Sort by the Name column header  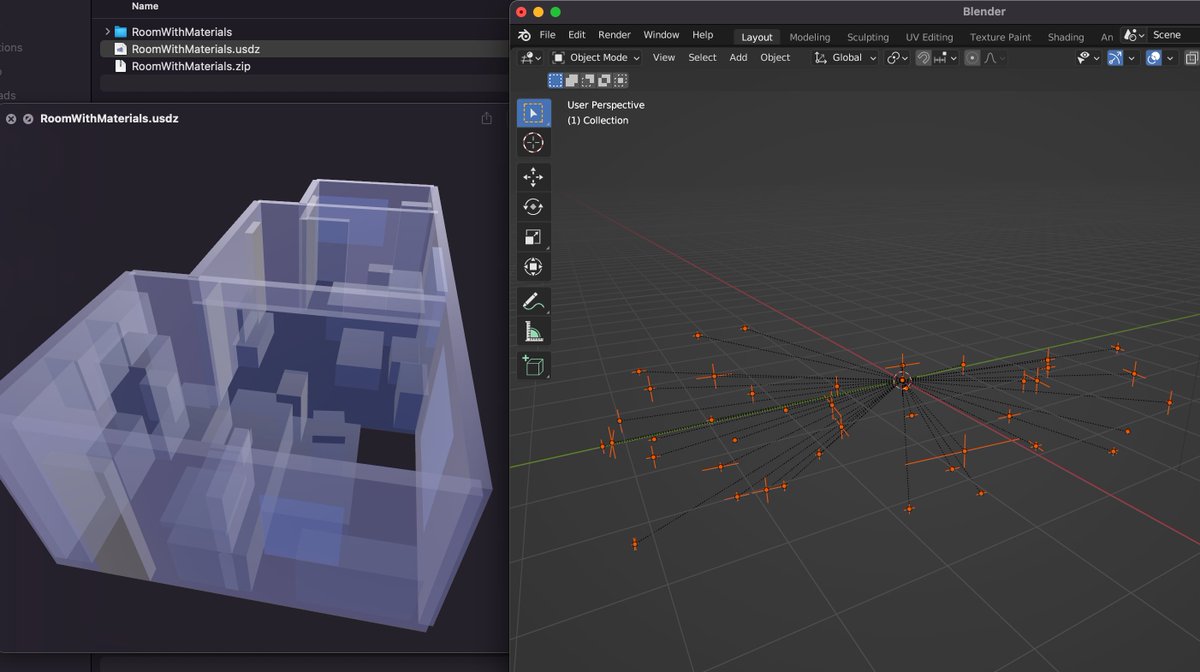coord(145,6)
